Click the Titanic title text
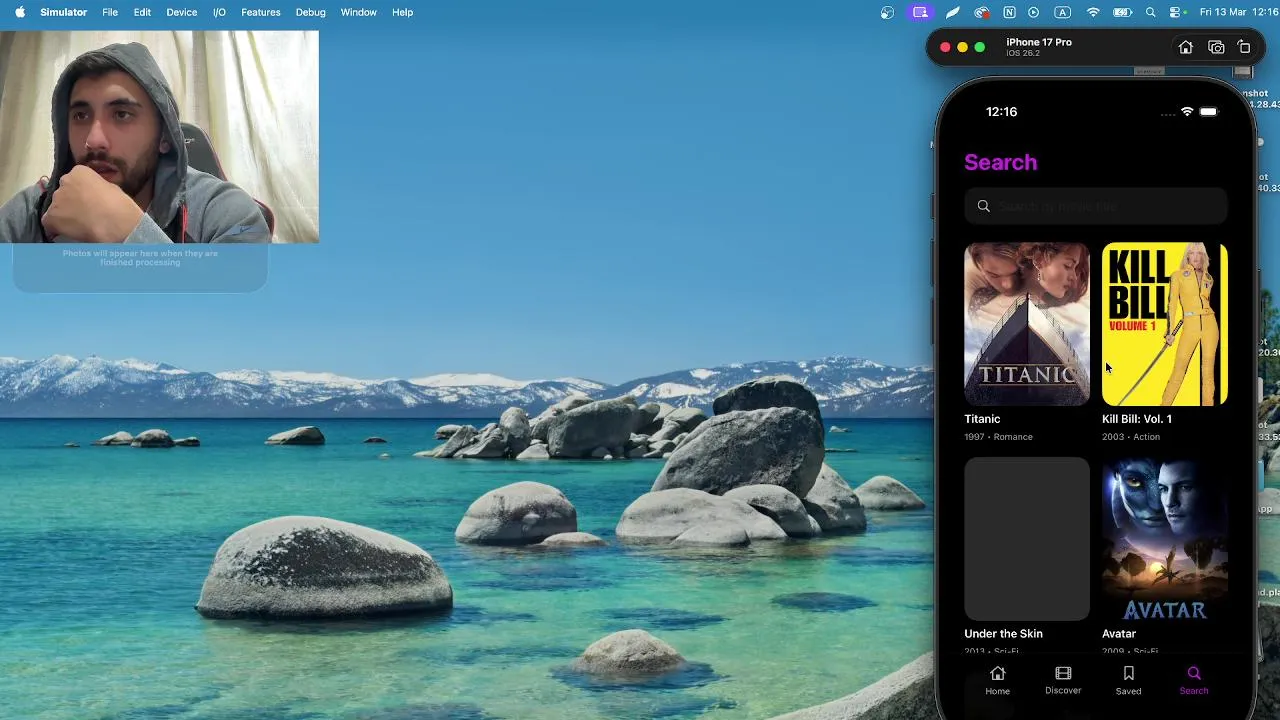Screen dimensions: 1280x720 pyautogui.click(x=982, y=419)
